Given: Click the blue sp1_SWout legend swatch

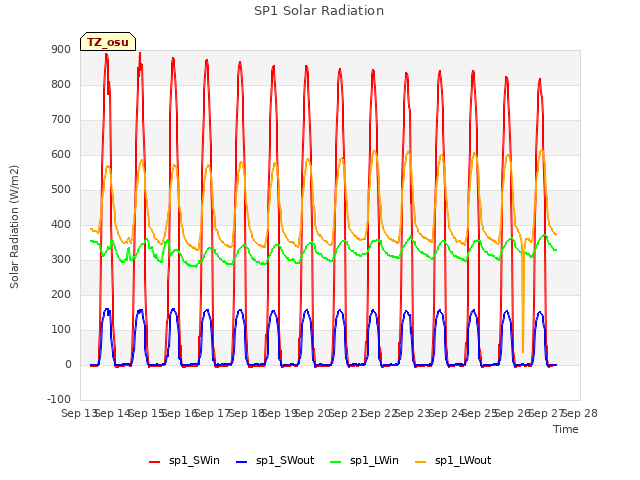Looking at the screenshot, I should (x=242, y=462).
